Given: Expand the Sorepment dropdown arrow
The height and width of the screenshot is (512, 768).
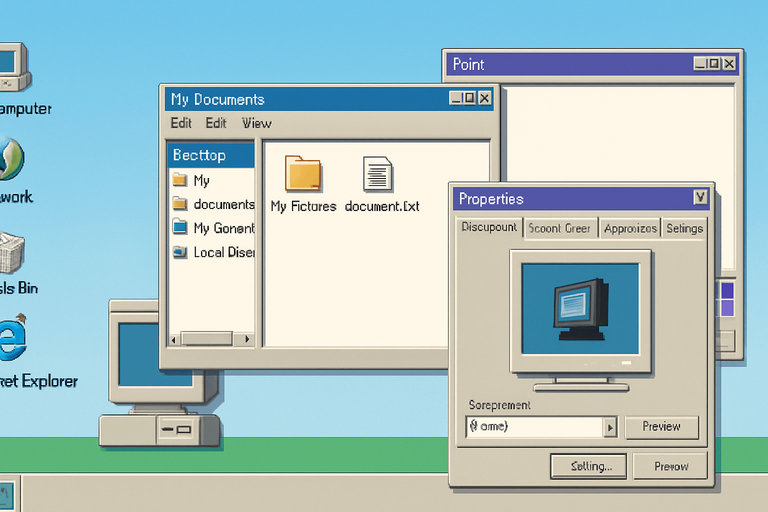Looking at the screenshot, I should tap(610, 427).
